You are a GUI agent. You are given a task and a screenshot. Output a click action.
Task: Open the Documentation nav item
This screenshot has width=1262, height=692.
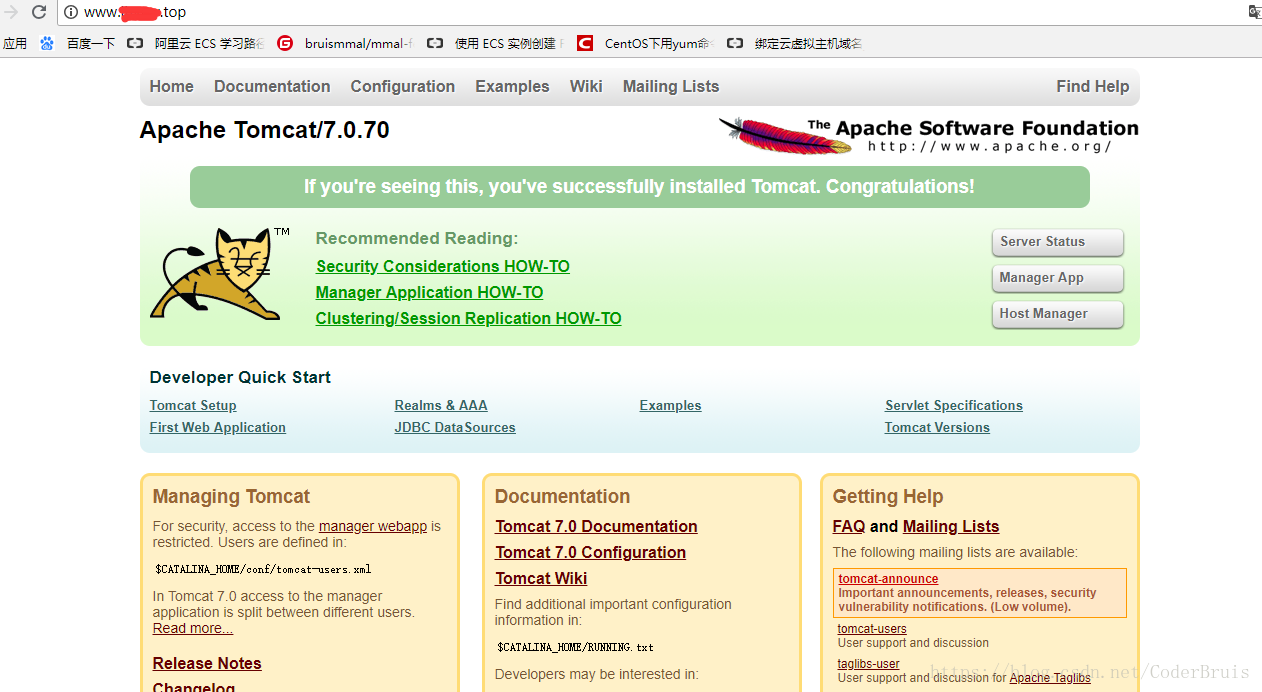click(x=272, y=86)
